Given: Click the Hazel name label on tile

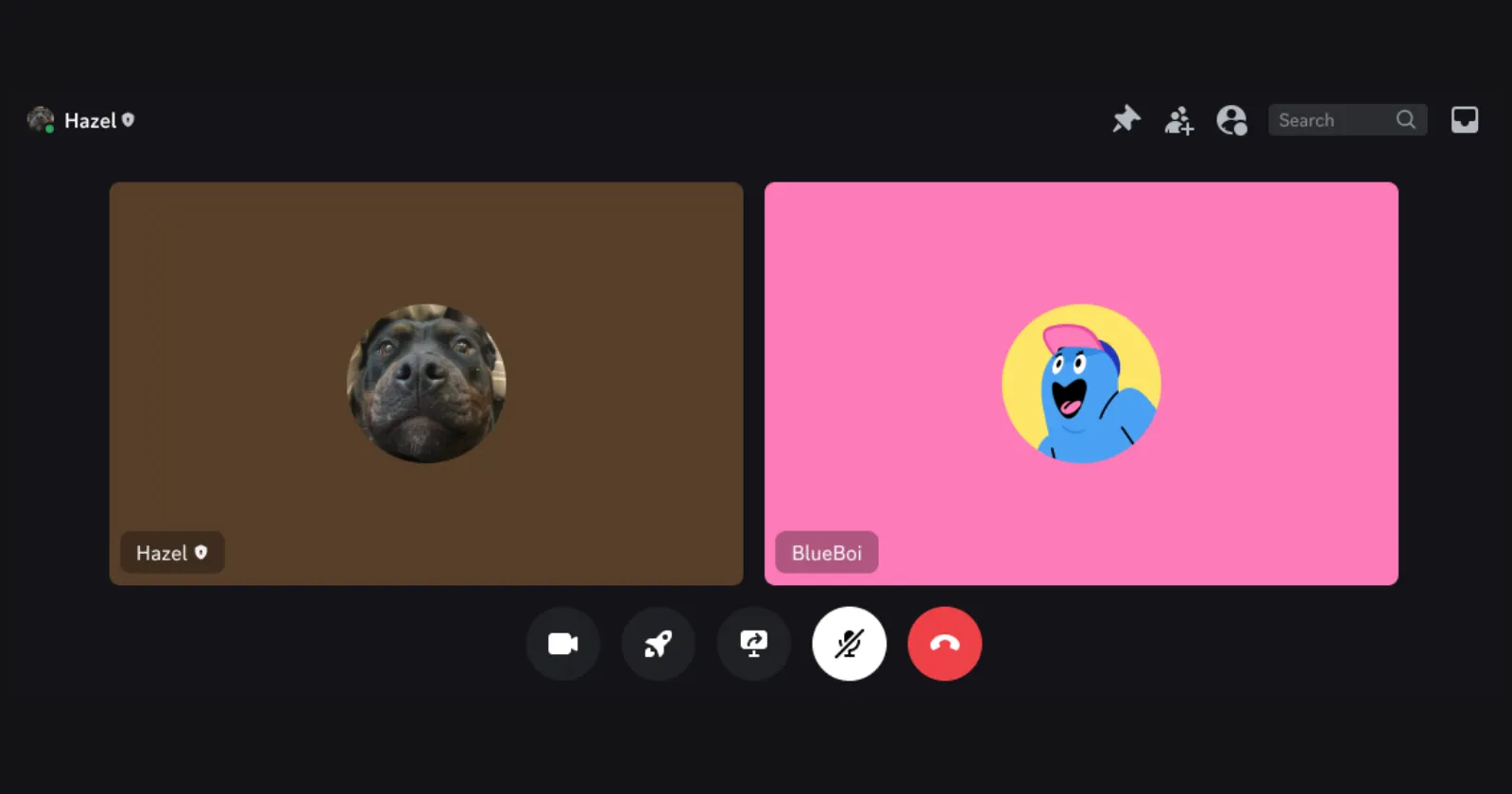Looking at the screenshot, I should [162, 553].
